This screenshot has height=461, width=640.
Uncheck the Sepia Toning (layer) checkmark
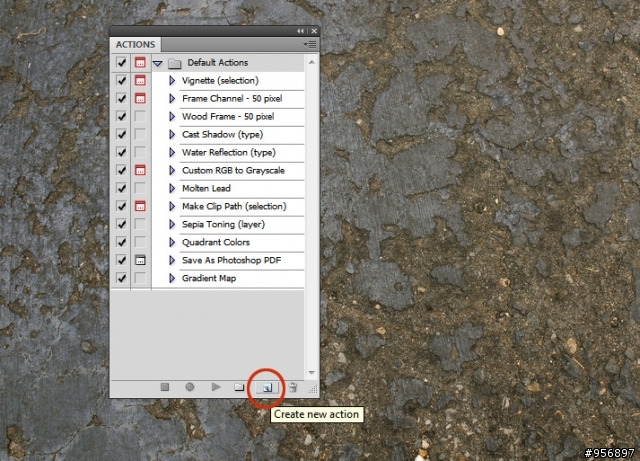point(121,224)
